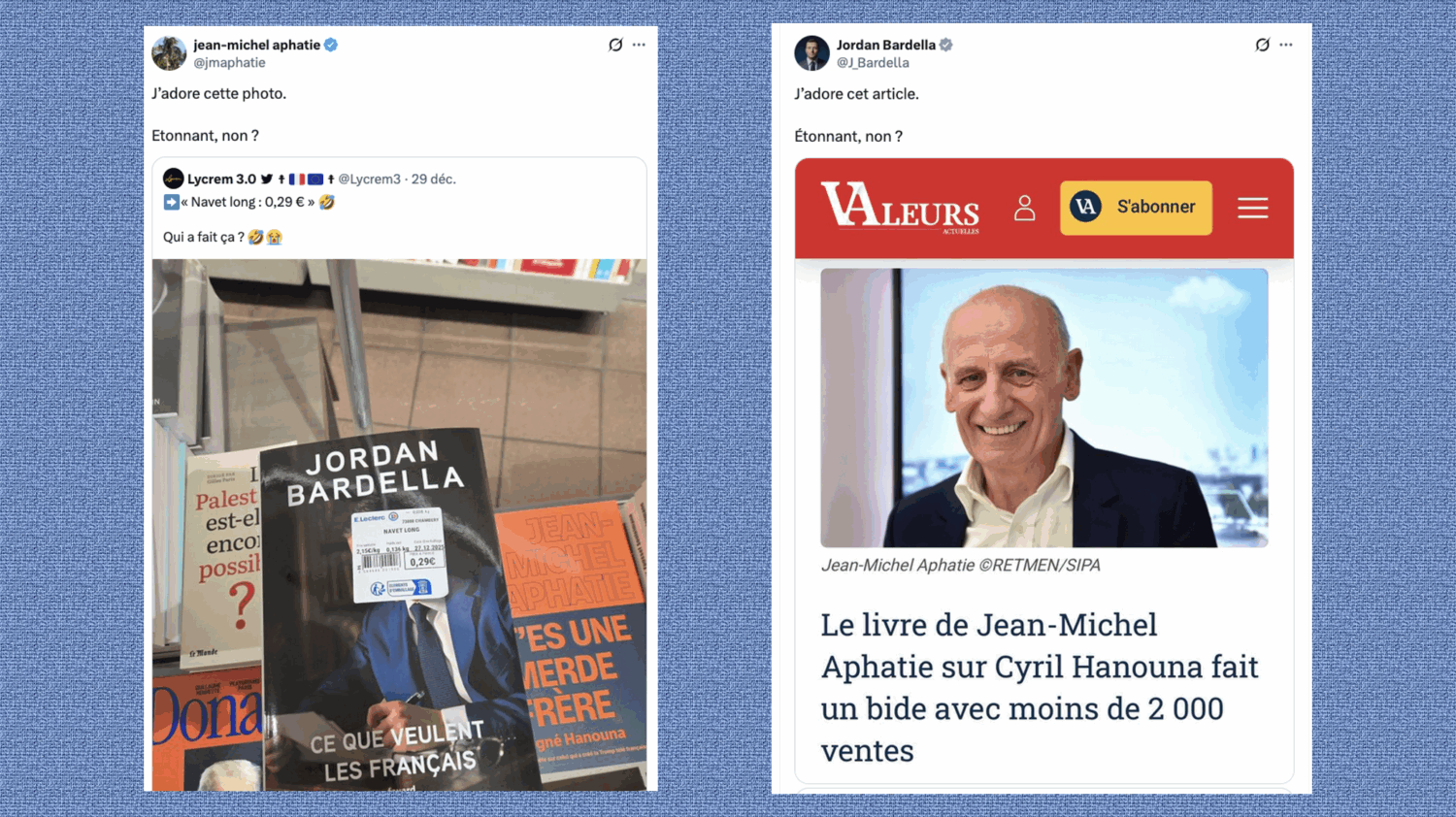Click the Grok icon on Aphatie's tweet
This screenshot has height=817, width=1456.
[615, 45]
